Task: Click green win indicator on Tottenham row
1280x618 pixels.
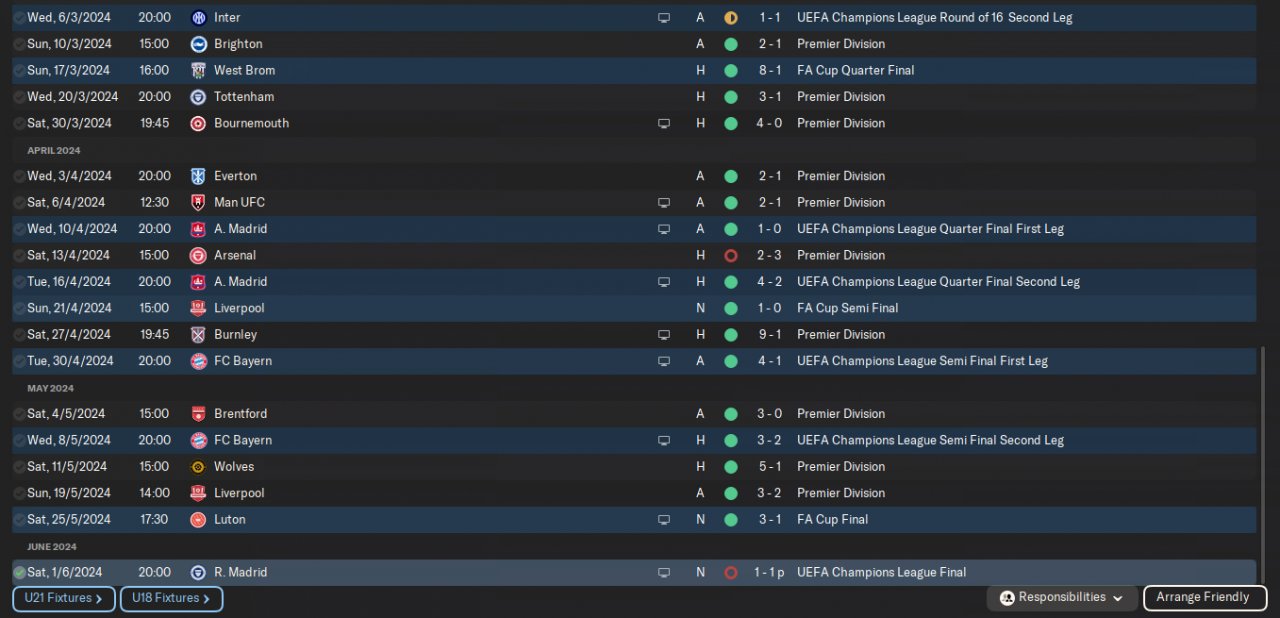Action: point(731,97)
